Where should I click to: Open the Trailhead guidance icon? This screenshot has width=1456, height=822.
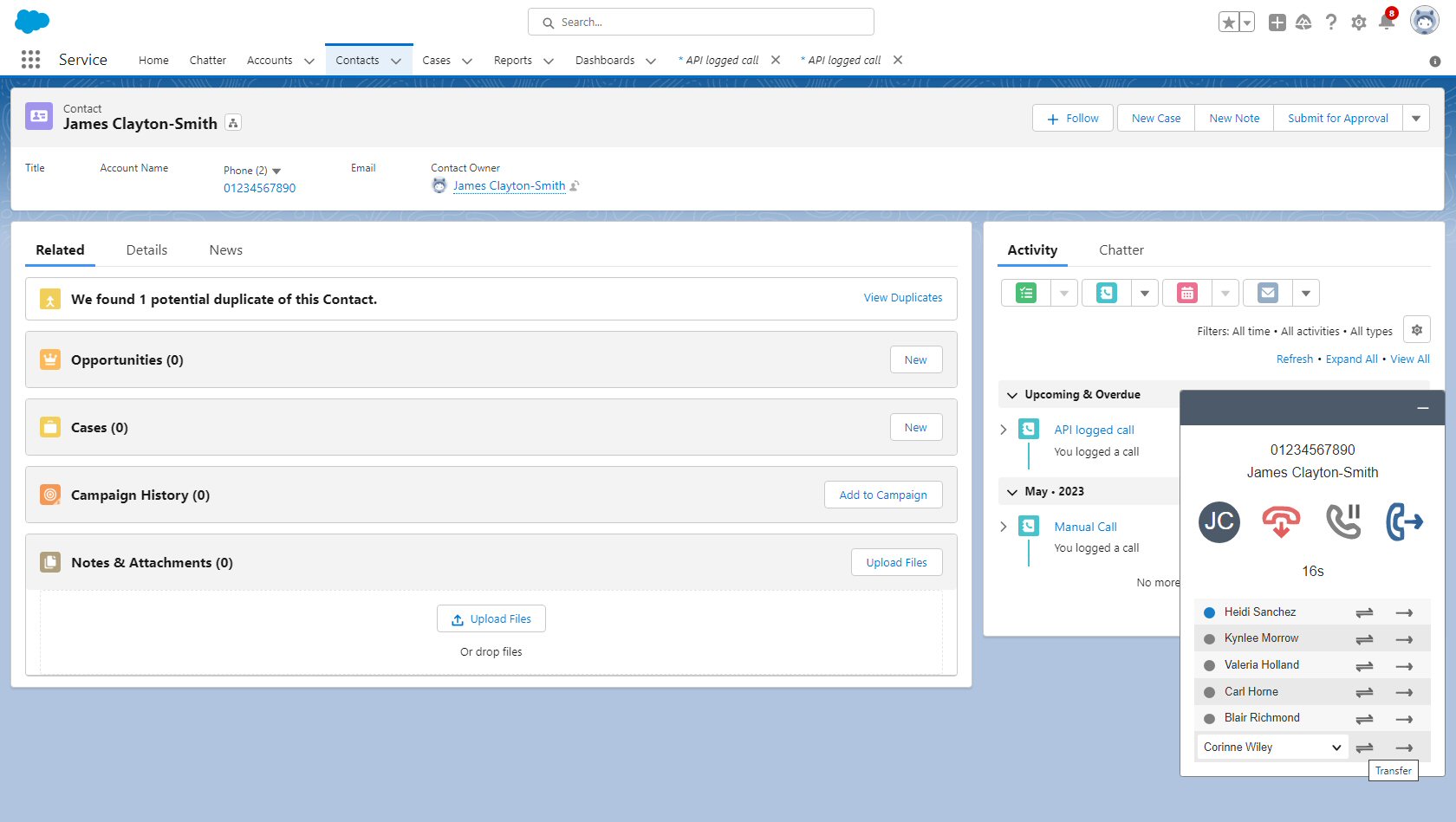click(1303, 23)
